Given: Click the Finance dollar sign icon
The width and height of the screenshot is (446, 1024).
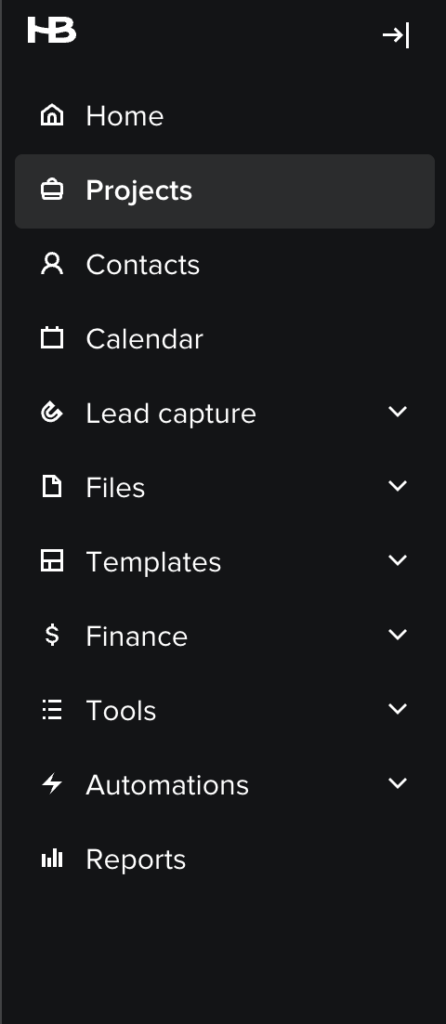Looking at the screenshot, I should pos(52,635).
